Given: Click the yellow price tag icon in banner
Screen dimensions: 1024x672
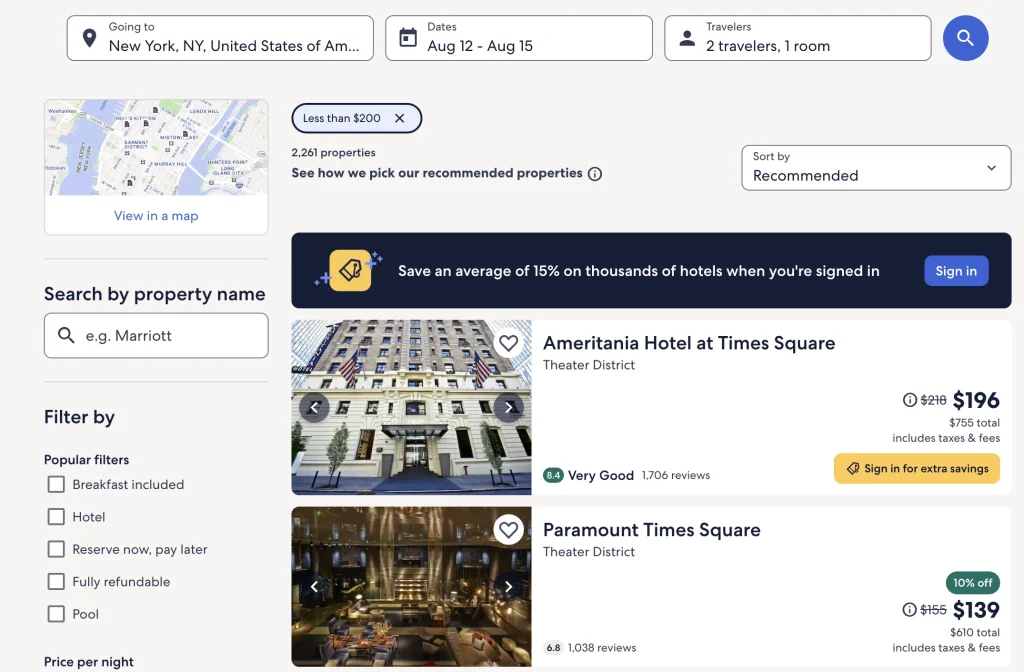Looking at the screenshot, I should pyautogui.click(x=350, y=270).
